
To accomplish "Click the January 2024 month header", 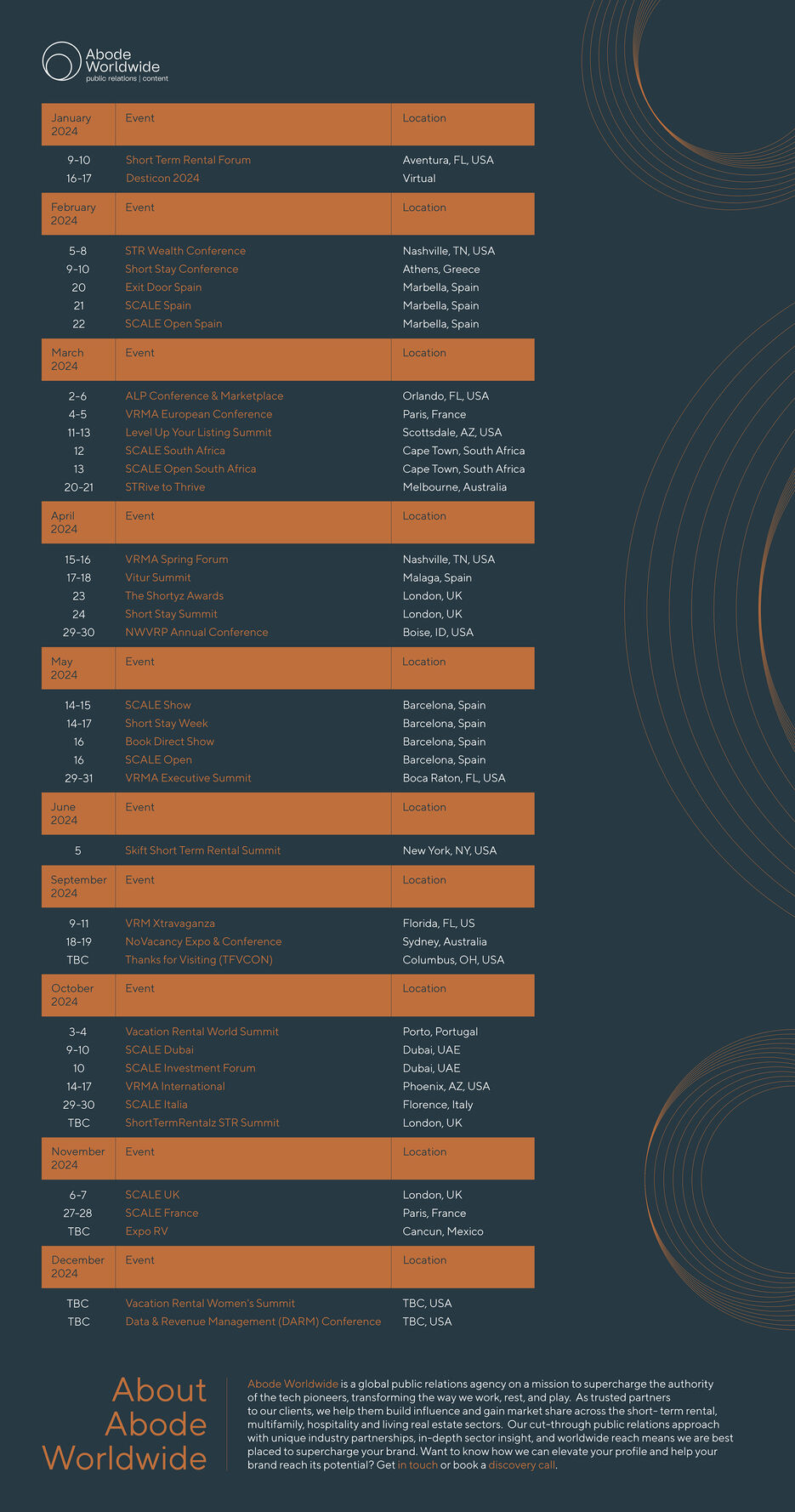I will click(71, 125).
